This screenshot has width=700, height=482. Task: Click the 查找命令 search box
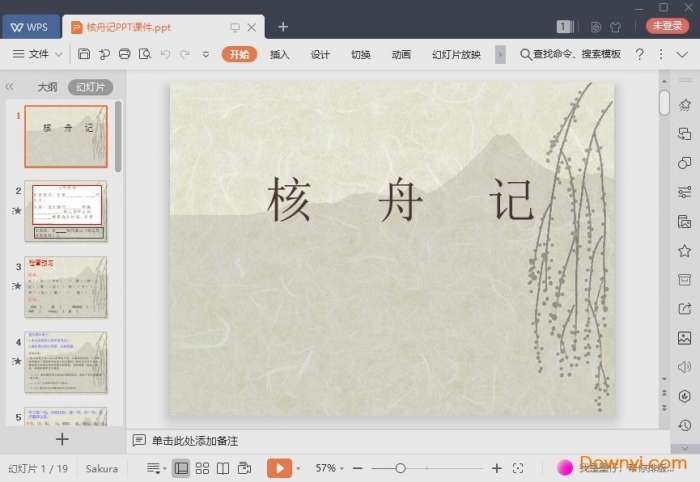click(571, 54)
